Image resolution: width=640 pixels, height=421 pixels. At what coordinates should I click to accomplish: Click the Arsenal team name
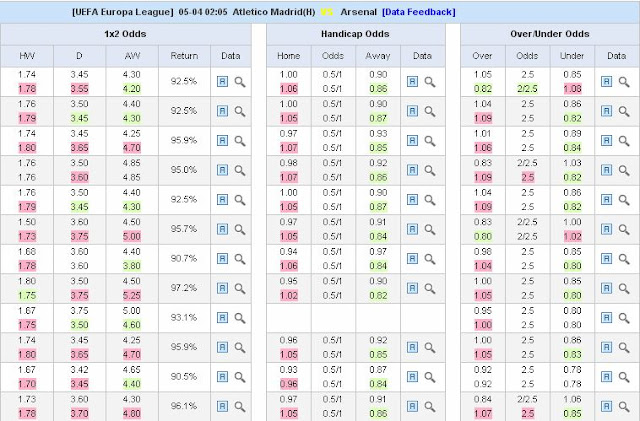359,12
